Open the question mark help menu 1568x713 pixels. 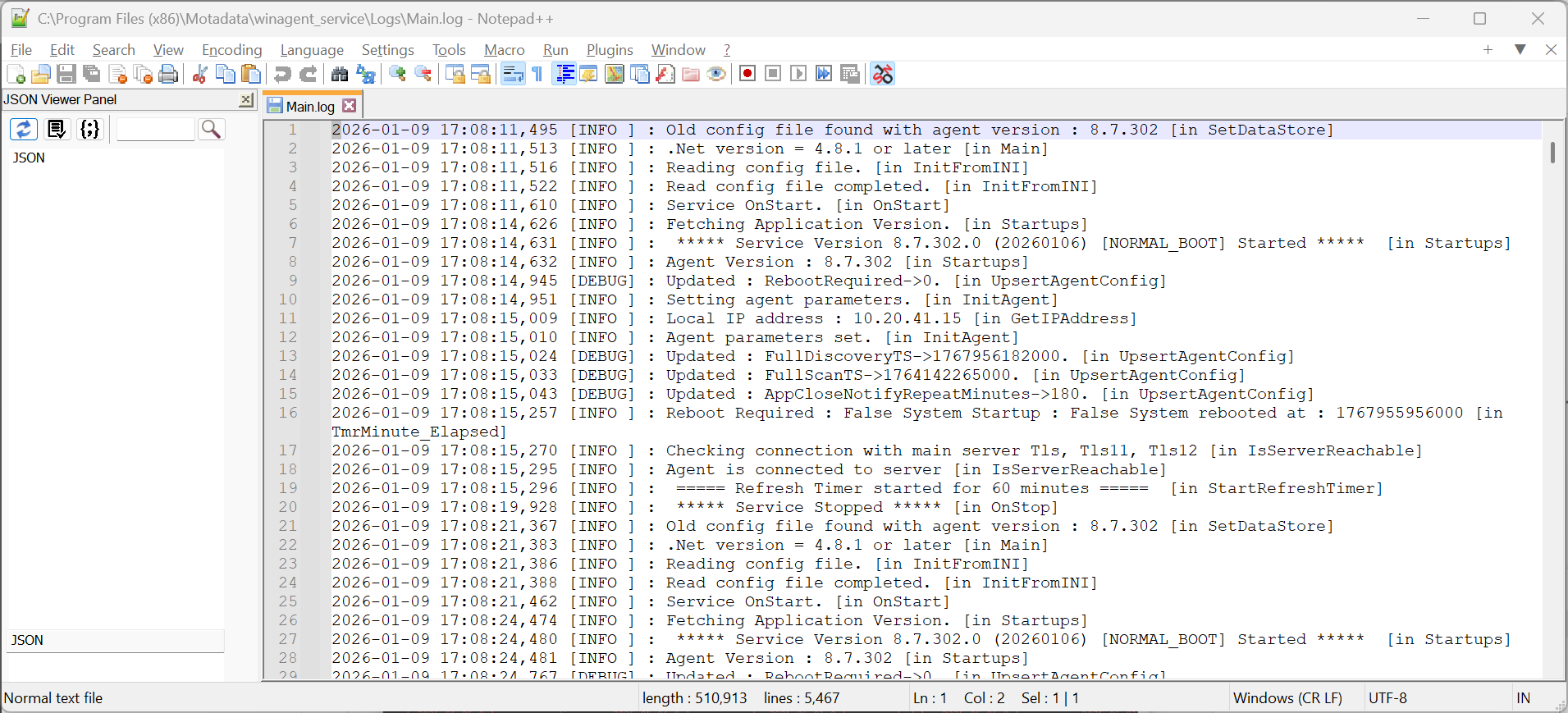727,50
